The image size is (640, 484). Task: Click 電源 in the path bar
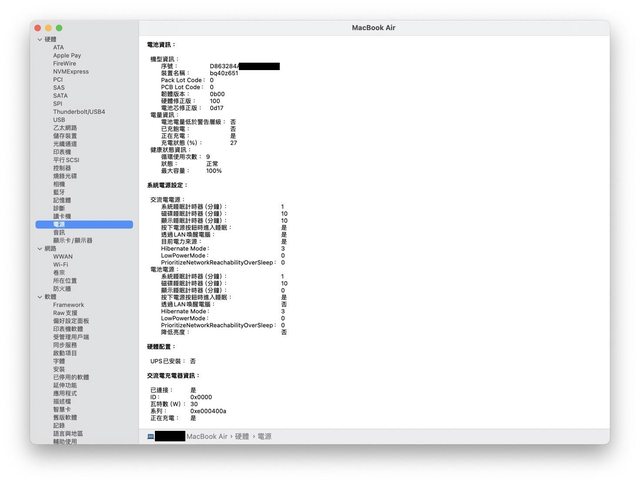click(x=264, y=437)
